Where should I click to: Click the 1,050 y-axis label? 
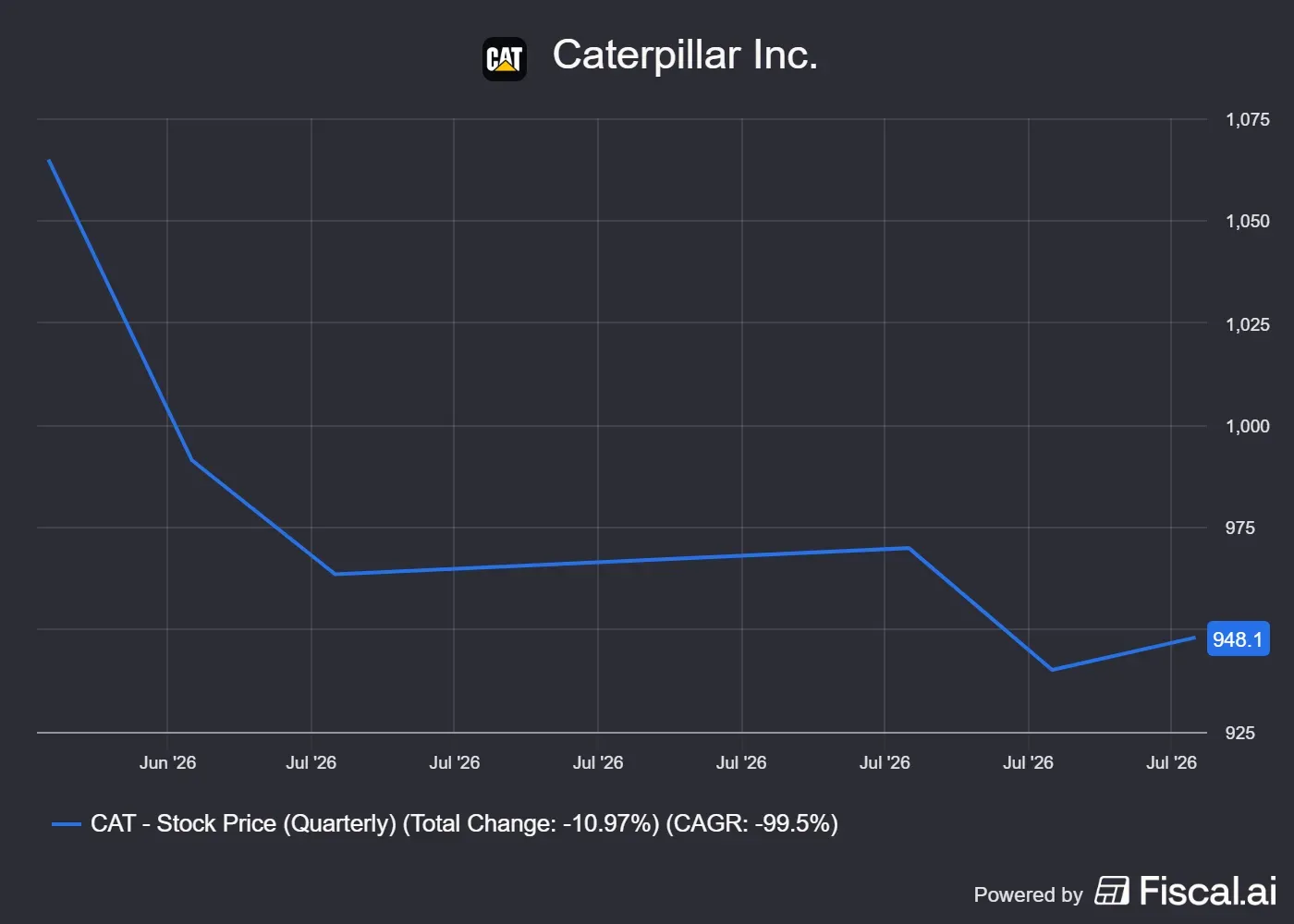(1247, 221)
